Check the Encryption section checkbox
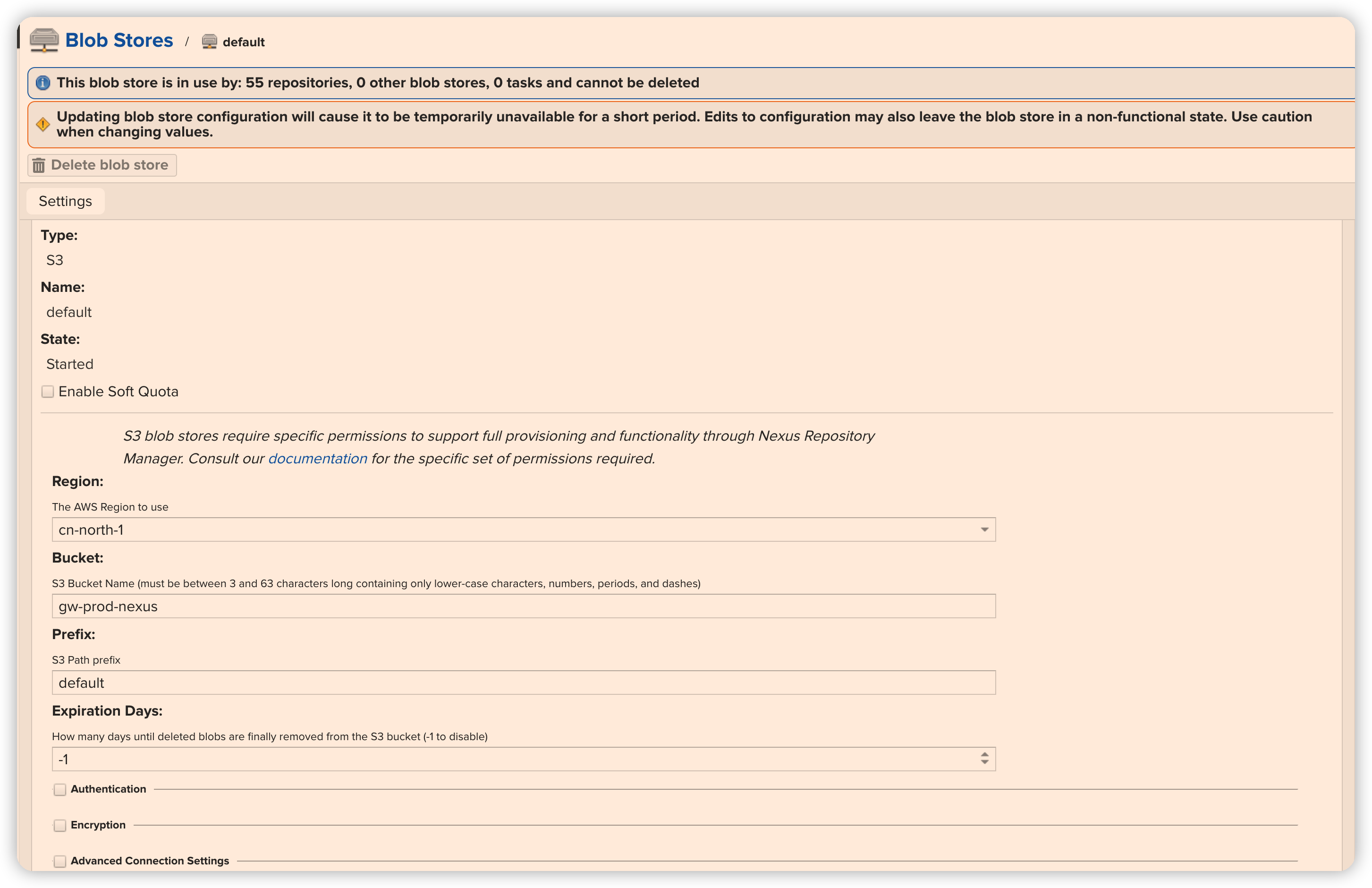Viewport: 1372px width, 888px height. click(x=60, y=825)
